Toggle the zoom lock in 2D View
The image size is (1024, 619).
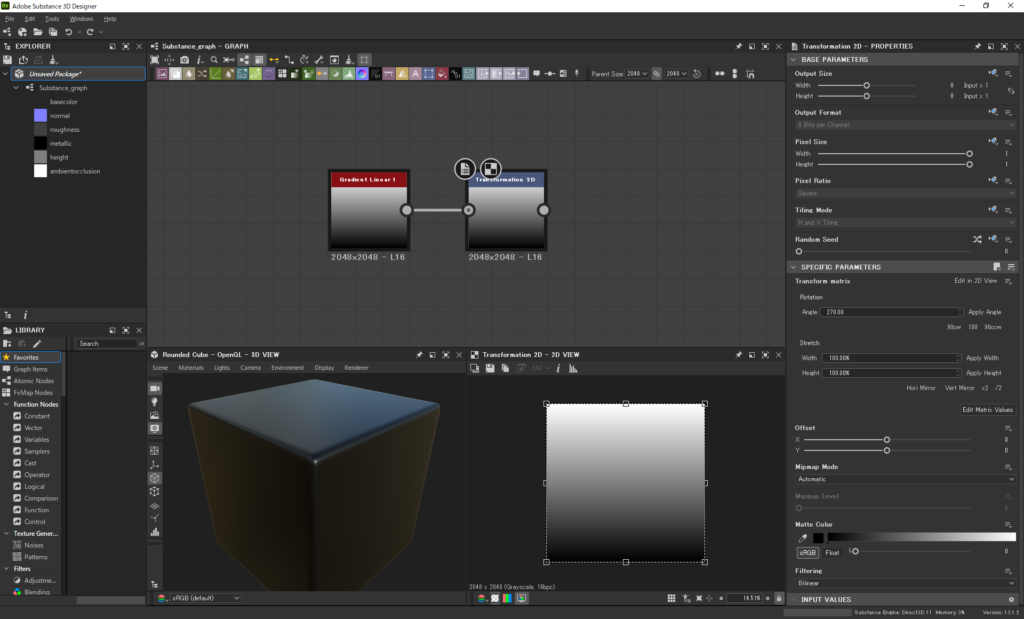click(x=778, y=598)
